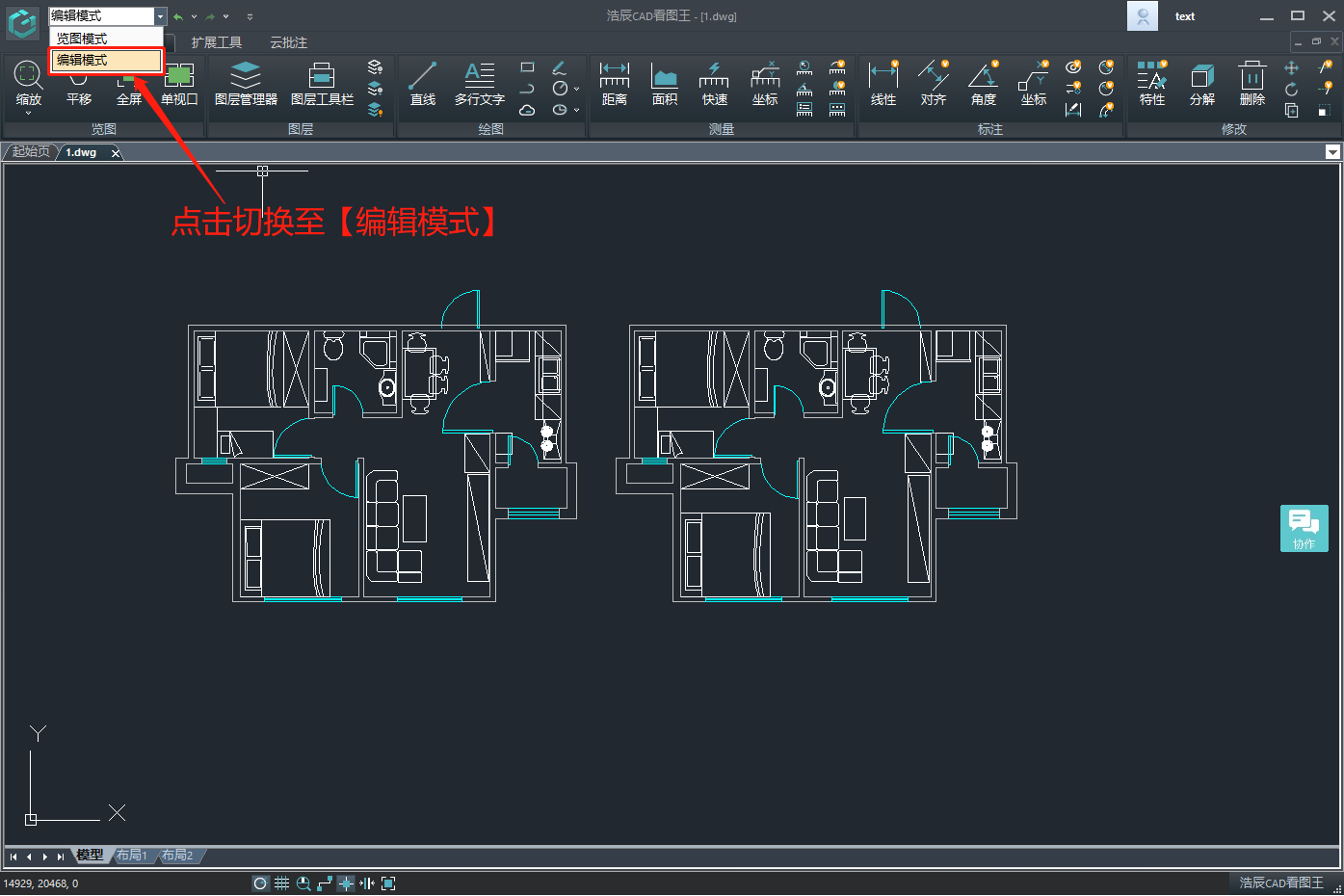Screen dimensions: 1344x896
Task: Select the 直线 line drawing tool
Action: 423,84
